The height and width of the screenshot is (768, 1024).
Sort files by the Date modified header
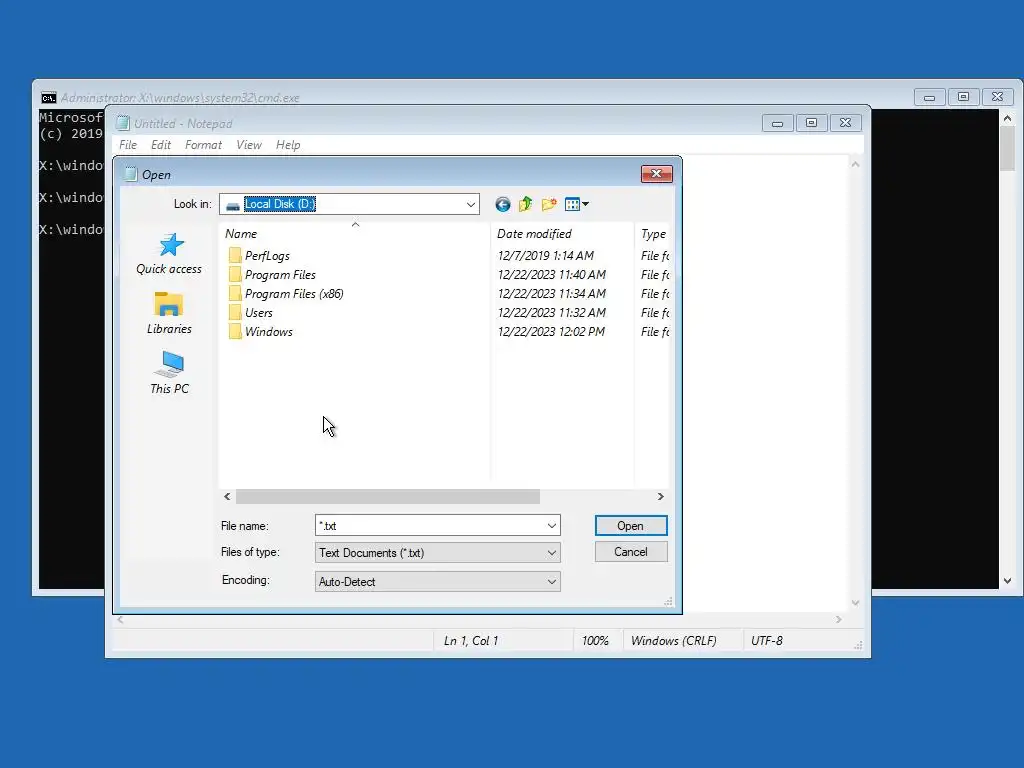click(562, 234)
